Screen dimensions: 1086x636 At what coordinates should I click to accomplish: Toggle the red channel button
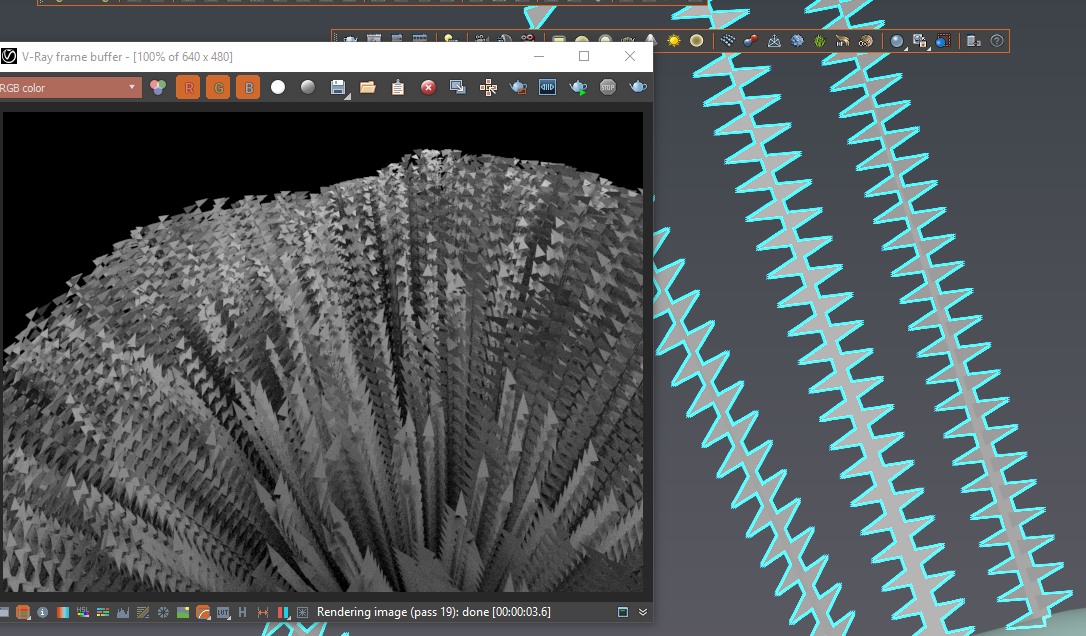tap(188, 88)
